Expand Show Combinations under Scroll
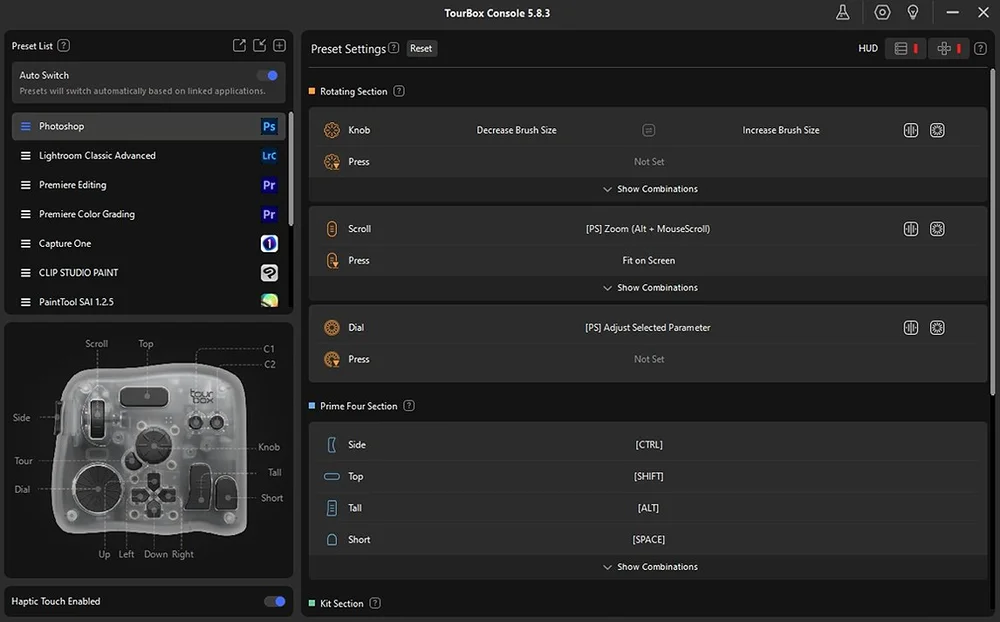 click(x=650, y=288)
